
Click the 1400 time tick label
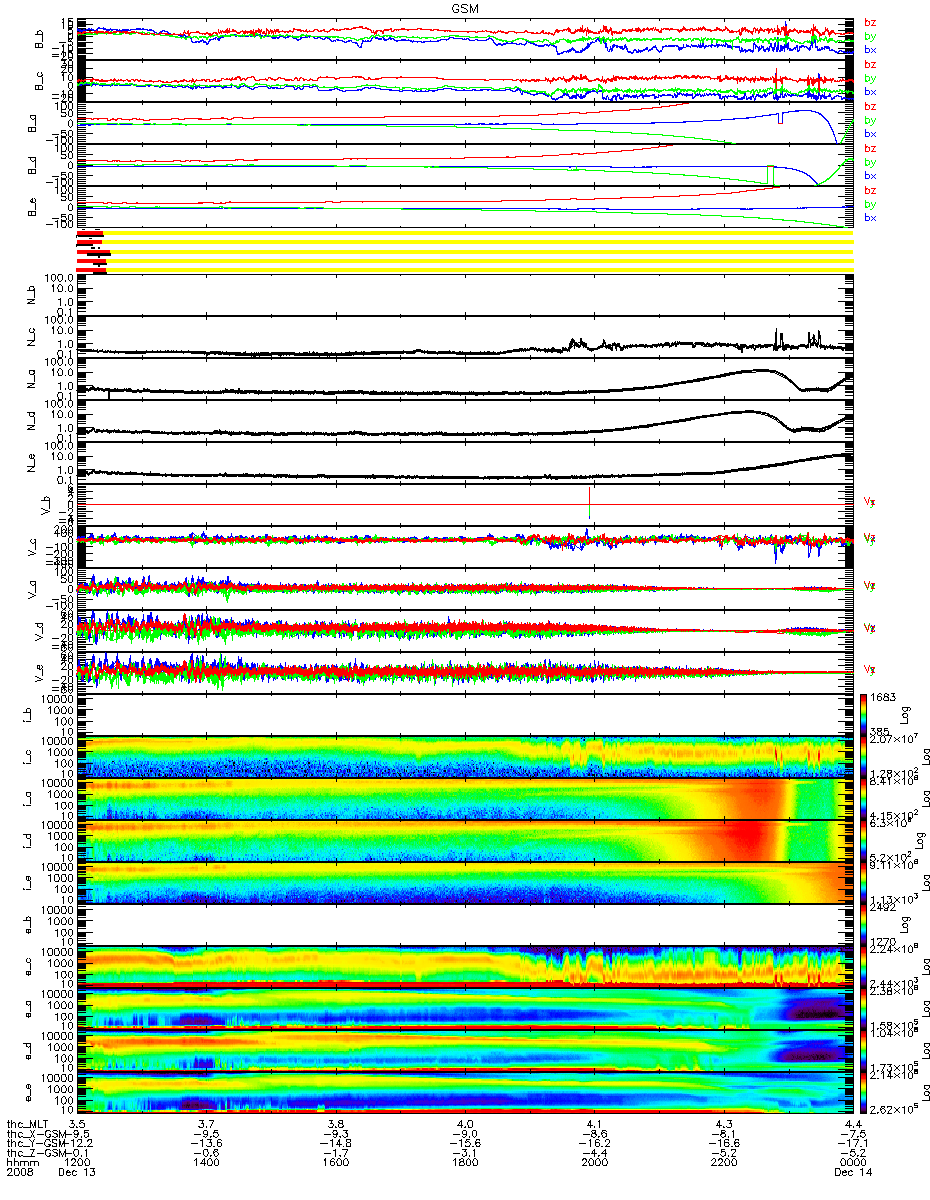coord(206,1165)
